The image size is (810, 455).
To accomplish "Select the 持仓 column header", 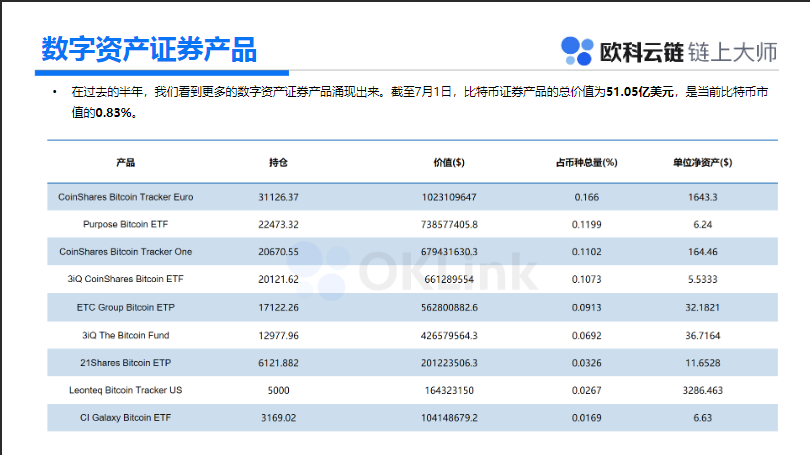I will tap(278, 163).
